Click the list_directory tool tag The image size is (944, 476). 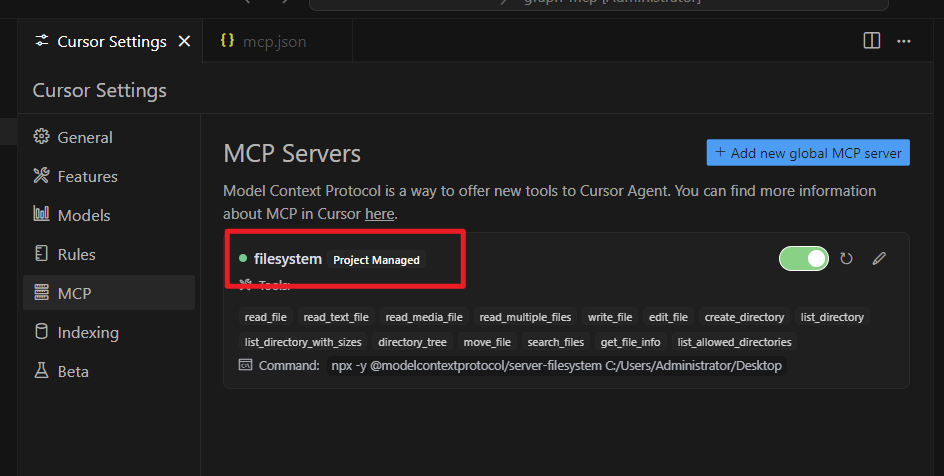pyautogui.click(x=832, y=317)
